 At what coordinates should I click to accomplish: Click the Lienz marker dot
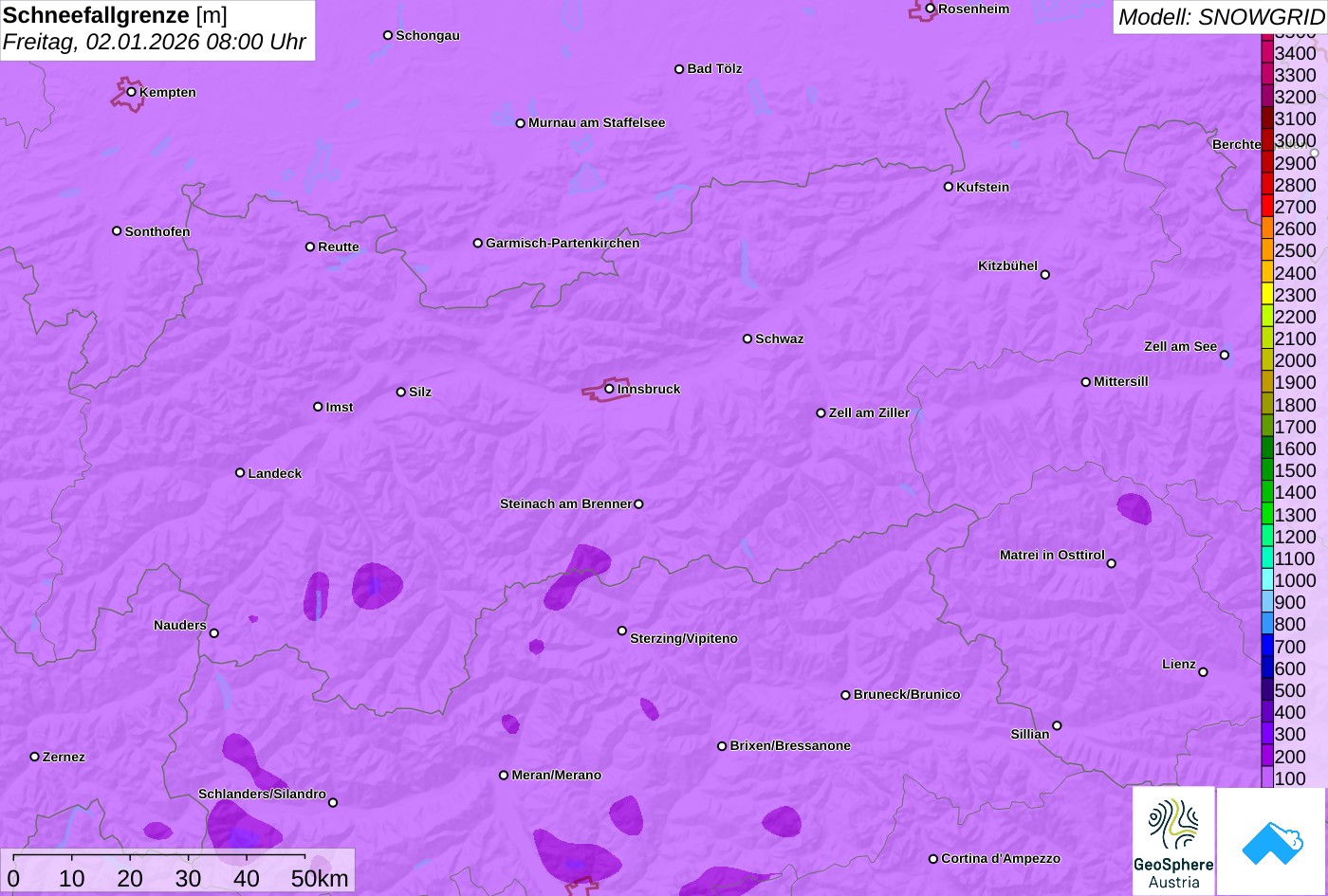coord(1203,672)
